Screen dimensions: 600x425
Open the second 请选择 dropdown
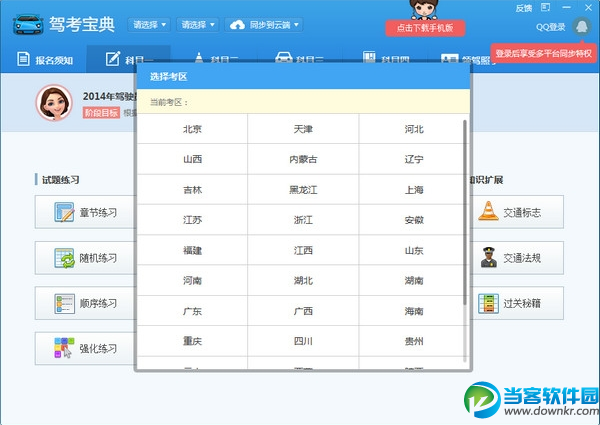[x=198, y=25]
